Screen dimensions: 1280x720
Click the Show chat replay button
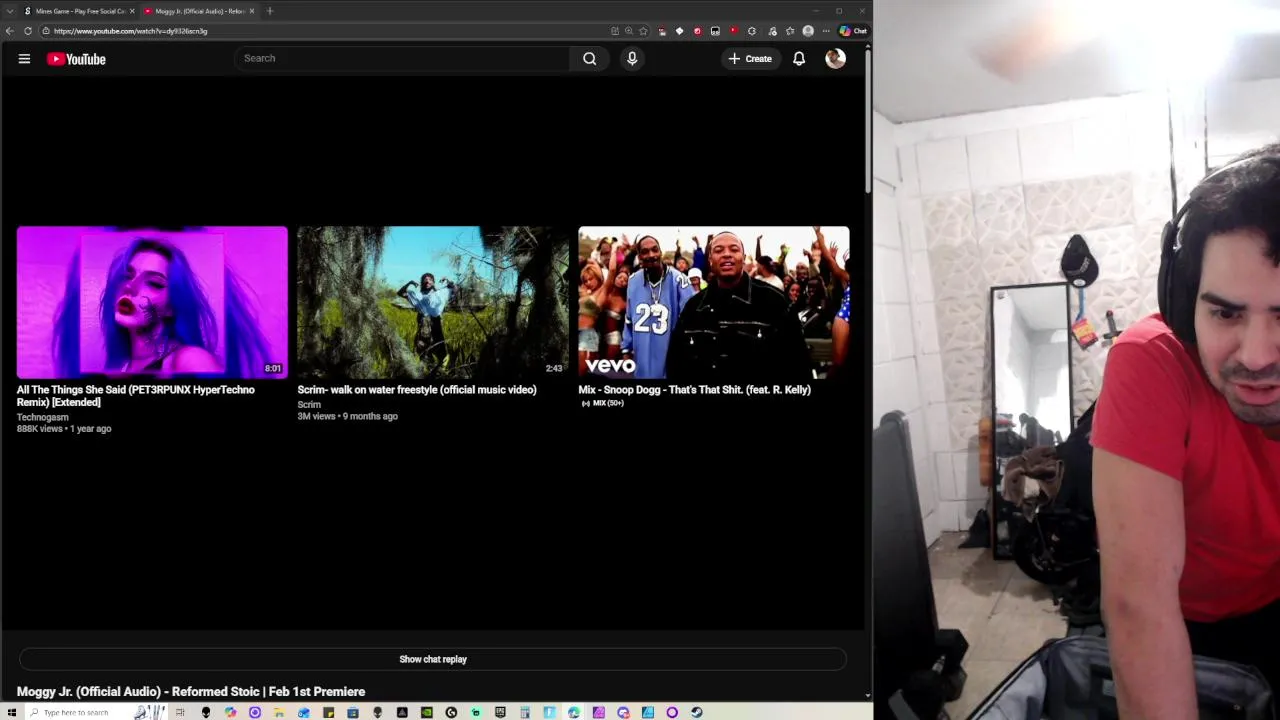coord(433,659)
